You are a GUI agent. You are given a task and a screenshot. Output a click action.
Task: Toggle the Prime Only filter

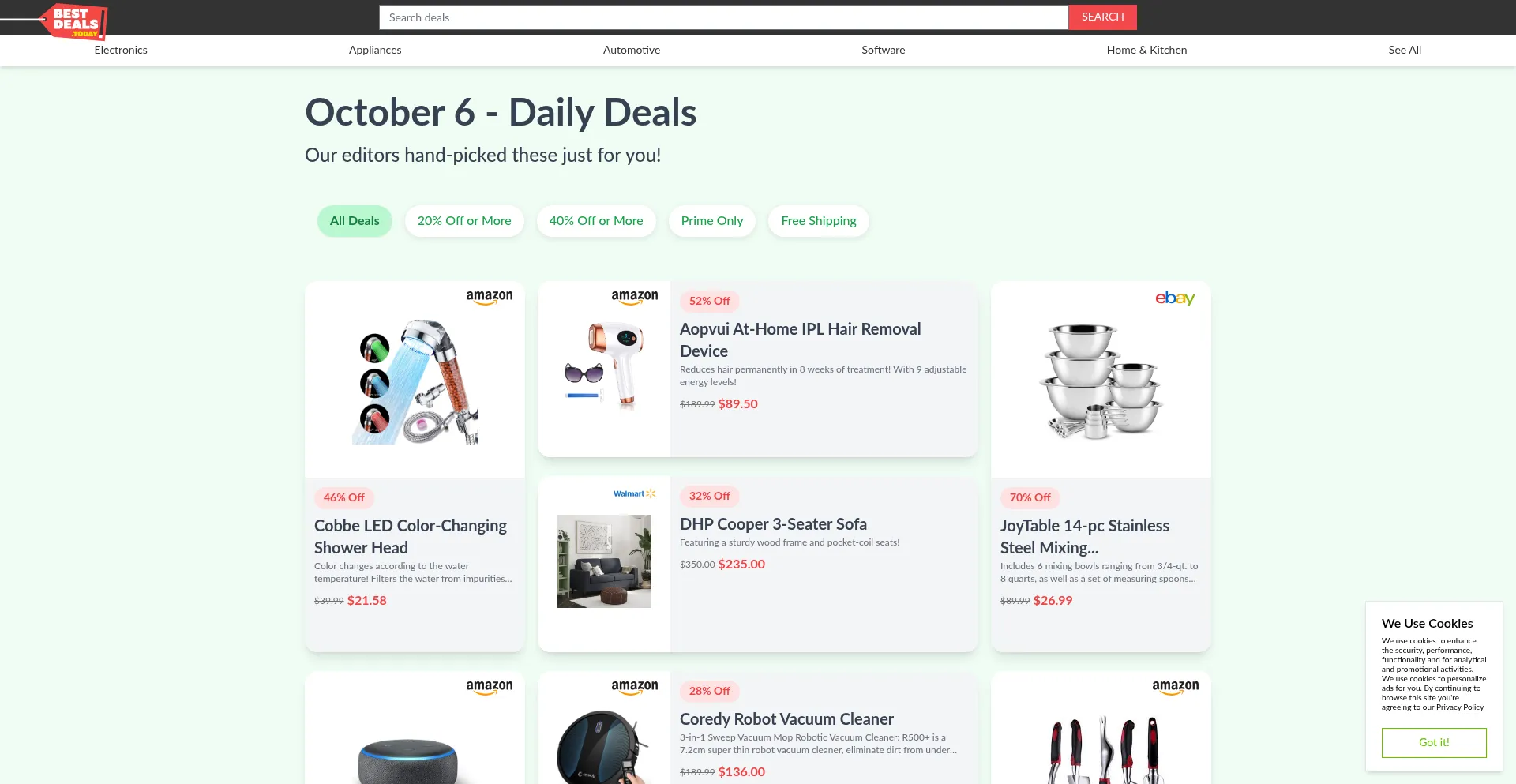(x=712, y=221)
